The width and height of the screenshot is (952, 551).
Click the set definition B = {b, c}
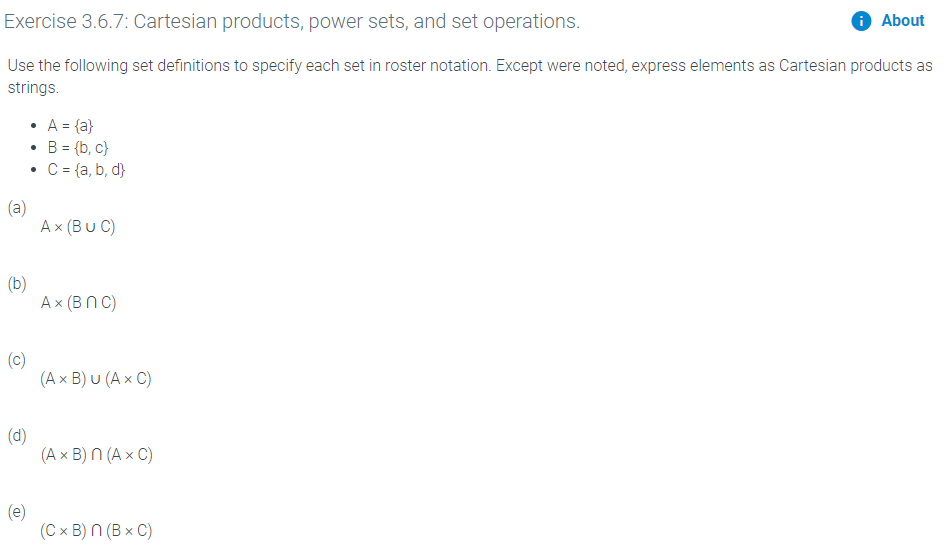pyautogui.click(x=78, y=147)
